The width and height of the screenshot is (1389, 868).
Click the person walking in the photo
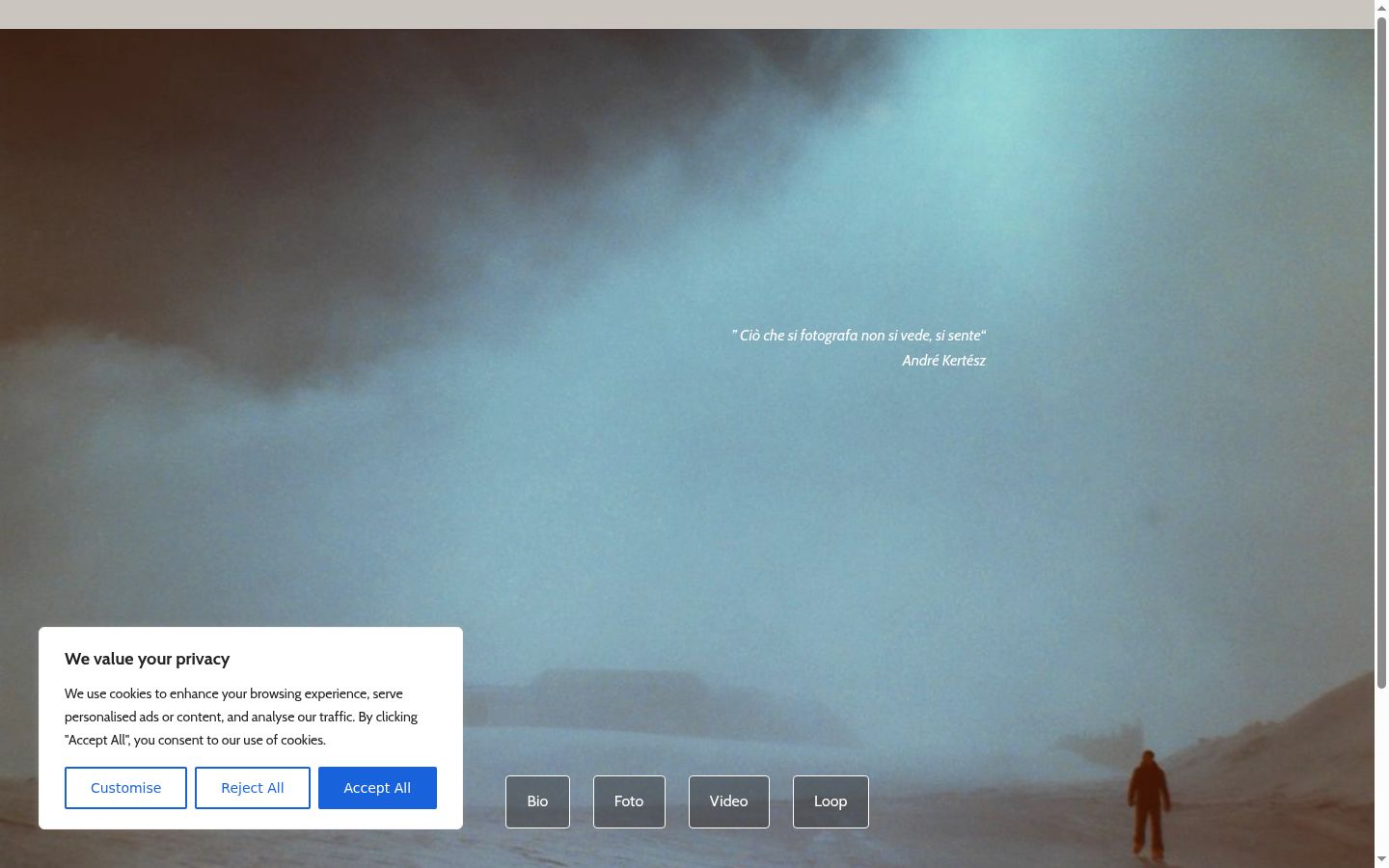click(x=1148, y=803)
